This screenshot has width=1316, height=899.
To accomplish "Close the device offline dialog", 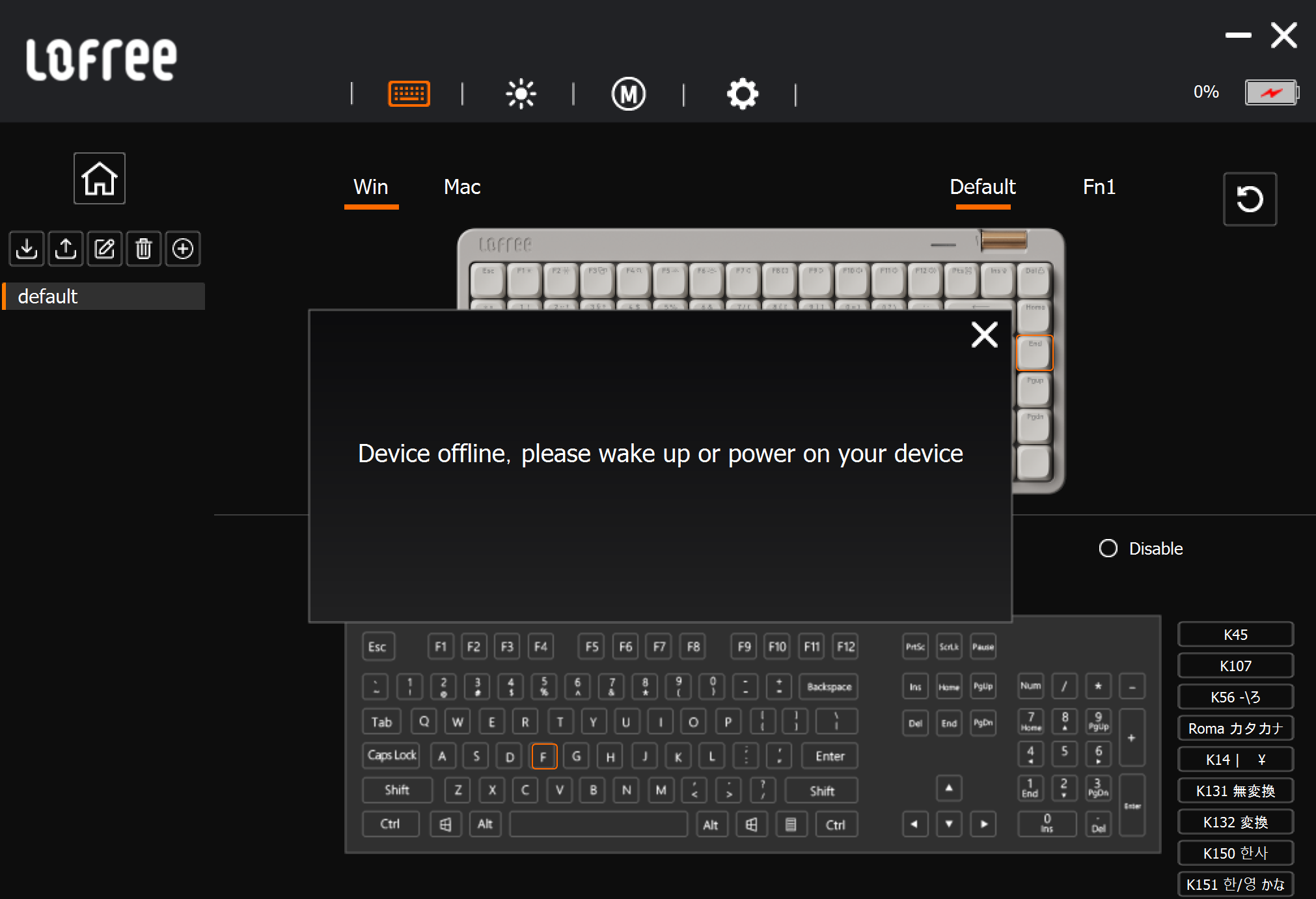I will [x=984, y=335].
